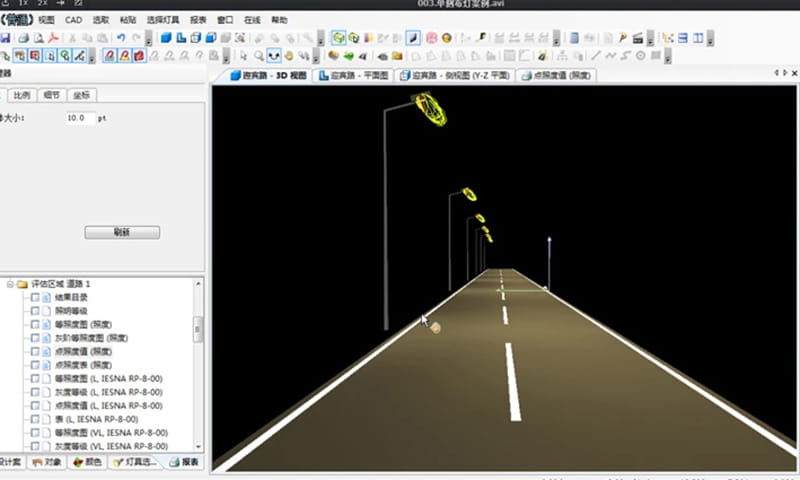The height and width of the screenshot is (480, 800).
Task: Tick the 结果目录 checkbox
Action: (35, 297)
